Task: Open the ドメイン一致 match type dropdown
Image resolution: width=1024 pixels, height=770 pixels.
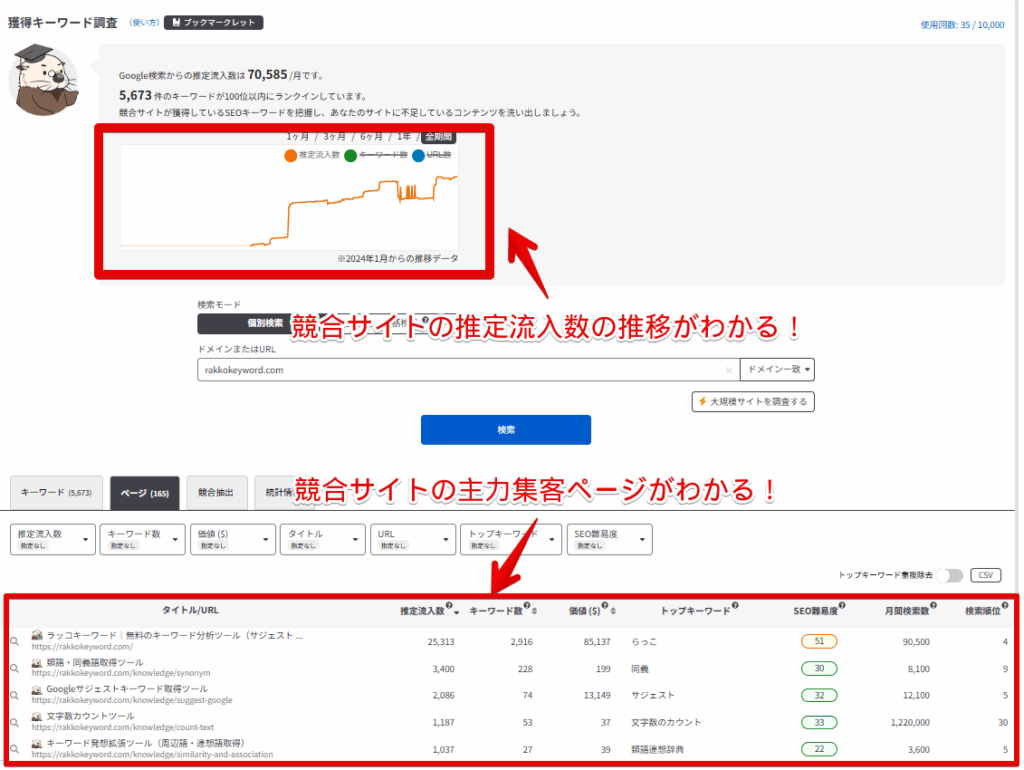Action: click(777, 370)
